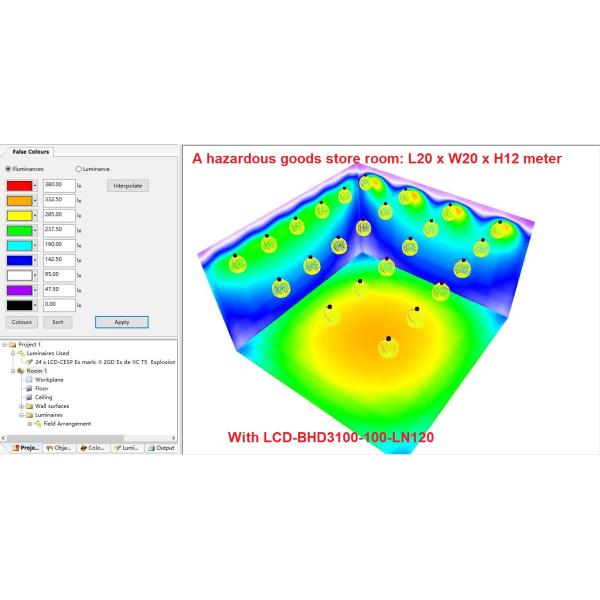Click the Field Arrangement icon
The width and height of the screenshot is (600, 600).
37,424
